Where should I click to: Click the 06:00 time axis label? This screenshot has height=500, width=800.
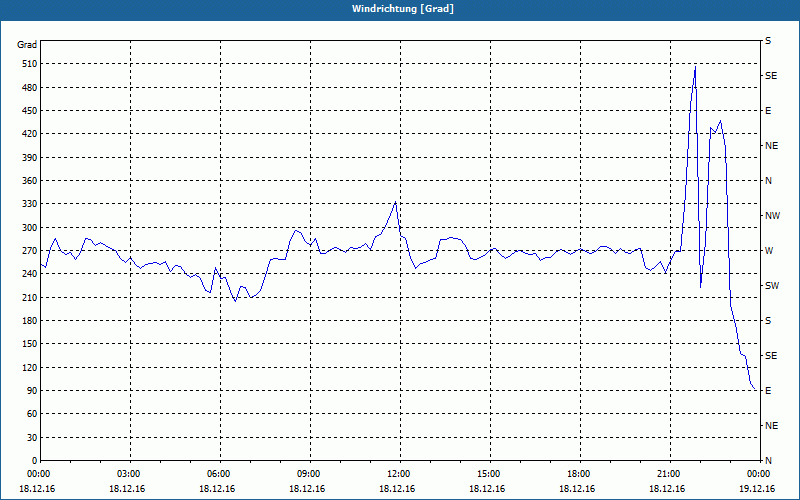coord(220,474)
